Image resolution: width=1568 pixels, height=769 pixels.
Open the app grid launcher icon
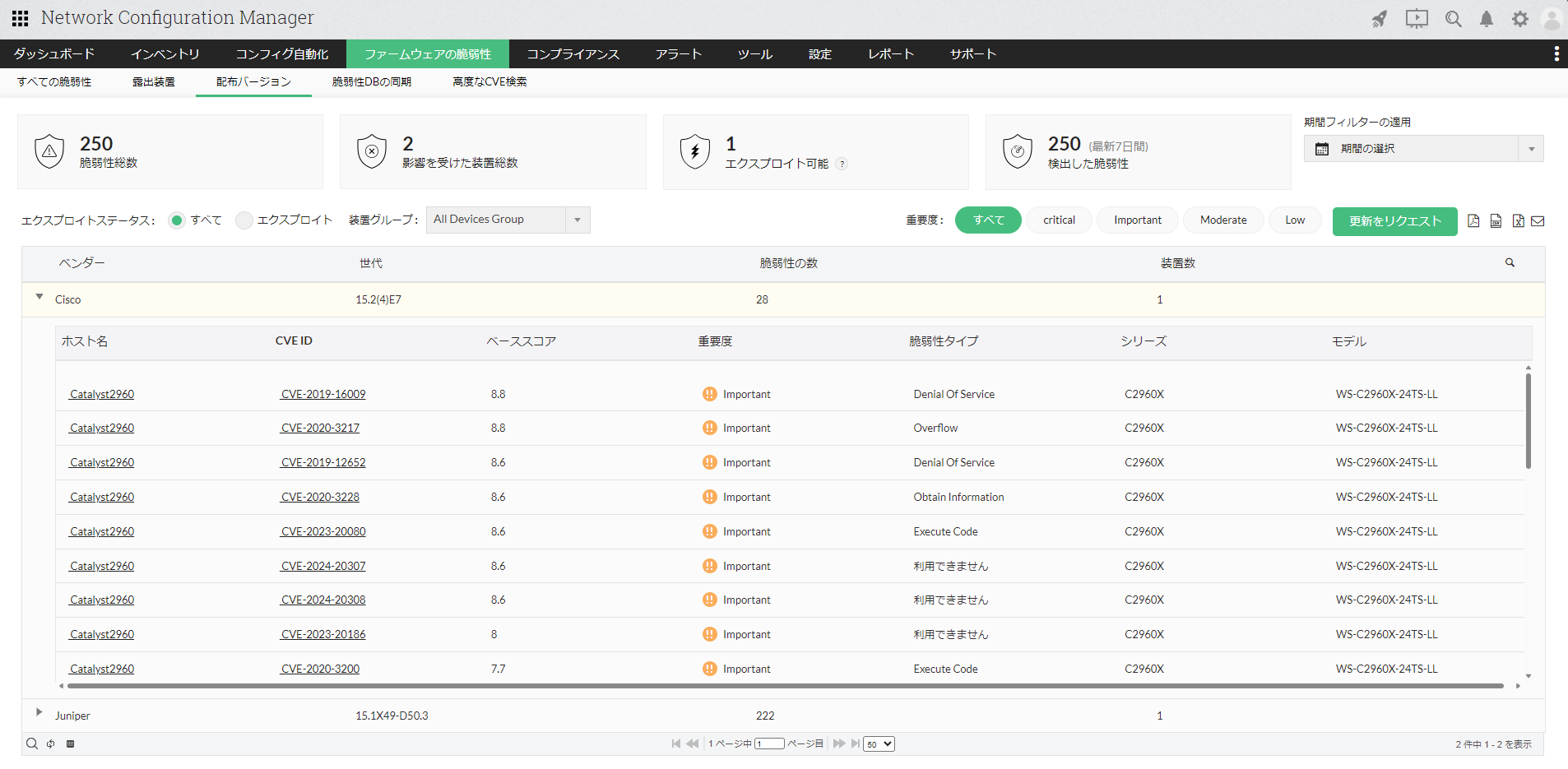(x=20, y=18)
